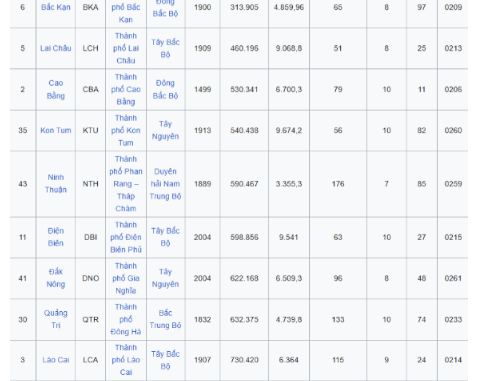Click Thành phố Điện Biên Phủ link

click(126, 237)
